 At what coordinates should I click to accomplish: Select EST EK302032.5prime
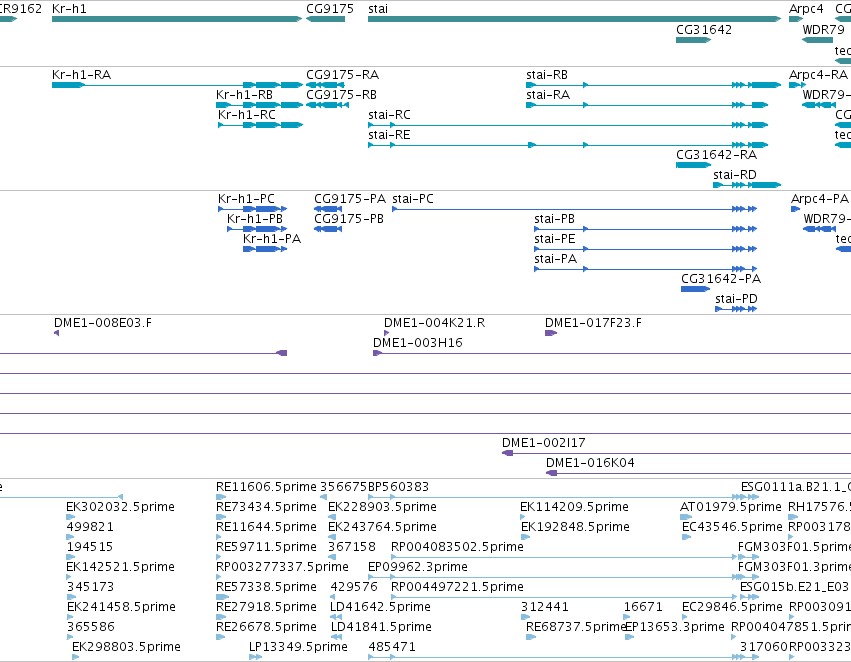[71, 517]
